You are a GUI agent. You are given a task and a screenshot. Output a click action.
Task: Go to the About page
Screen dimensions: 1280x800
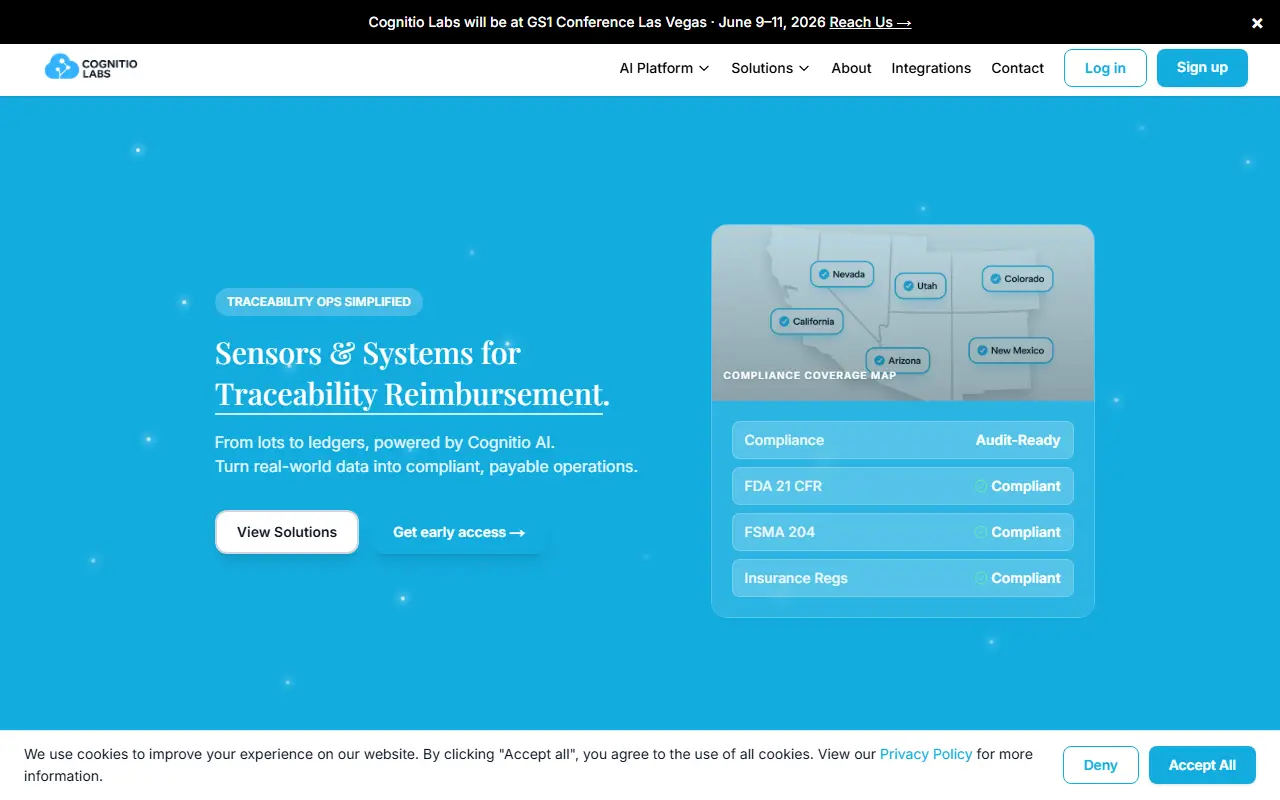(851, 68)
